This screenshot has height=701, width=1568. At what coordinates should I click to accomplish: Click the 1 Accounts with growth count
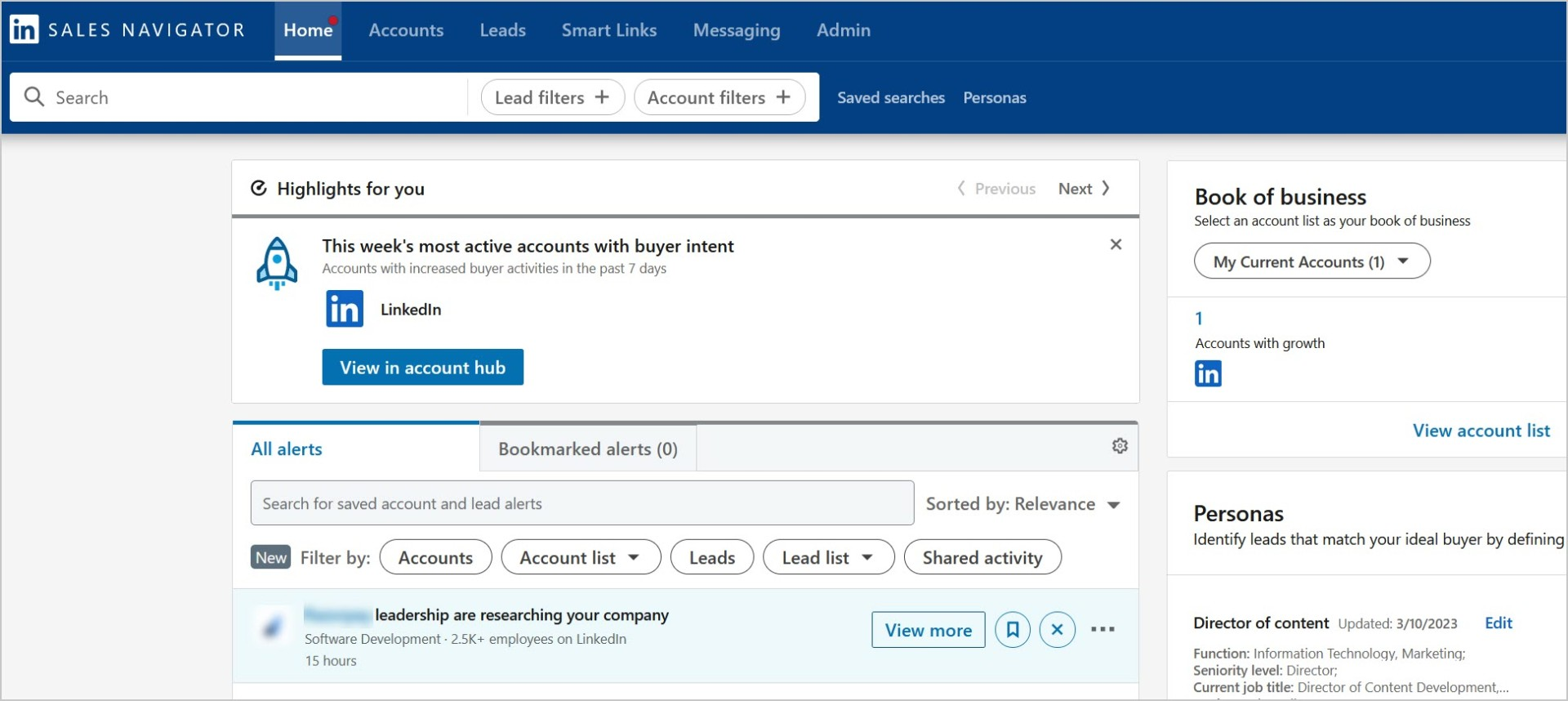coord(1199,318)
